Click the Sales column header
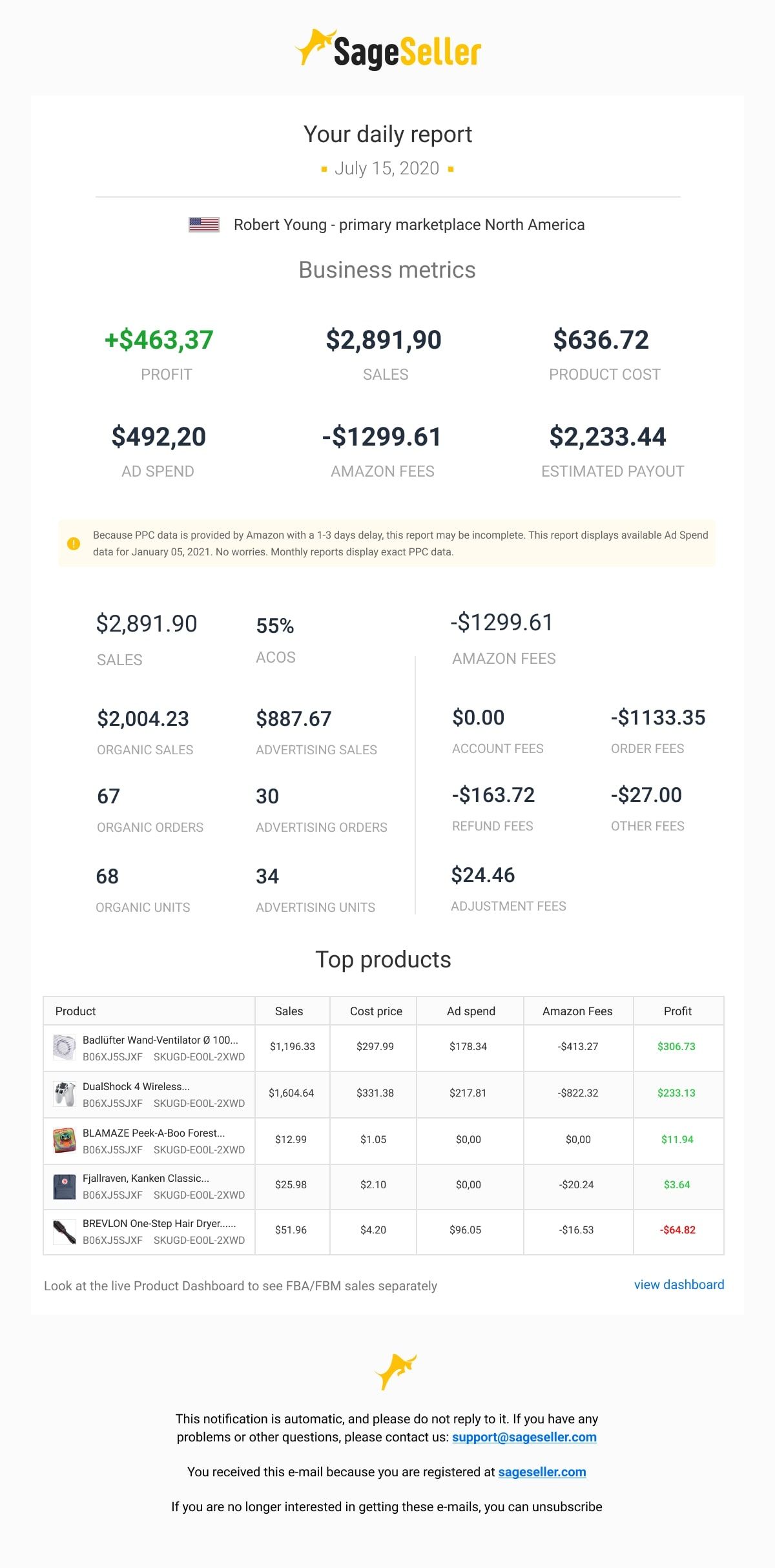This screenshot has width=775, height=1568. click(x=289, y=1011)
